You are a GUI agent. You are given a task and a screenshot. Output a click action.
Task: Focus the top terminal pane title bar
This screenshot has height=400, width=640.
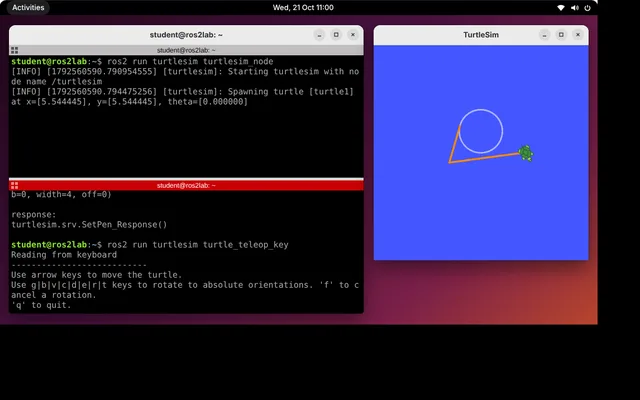pos(186,50)
